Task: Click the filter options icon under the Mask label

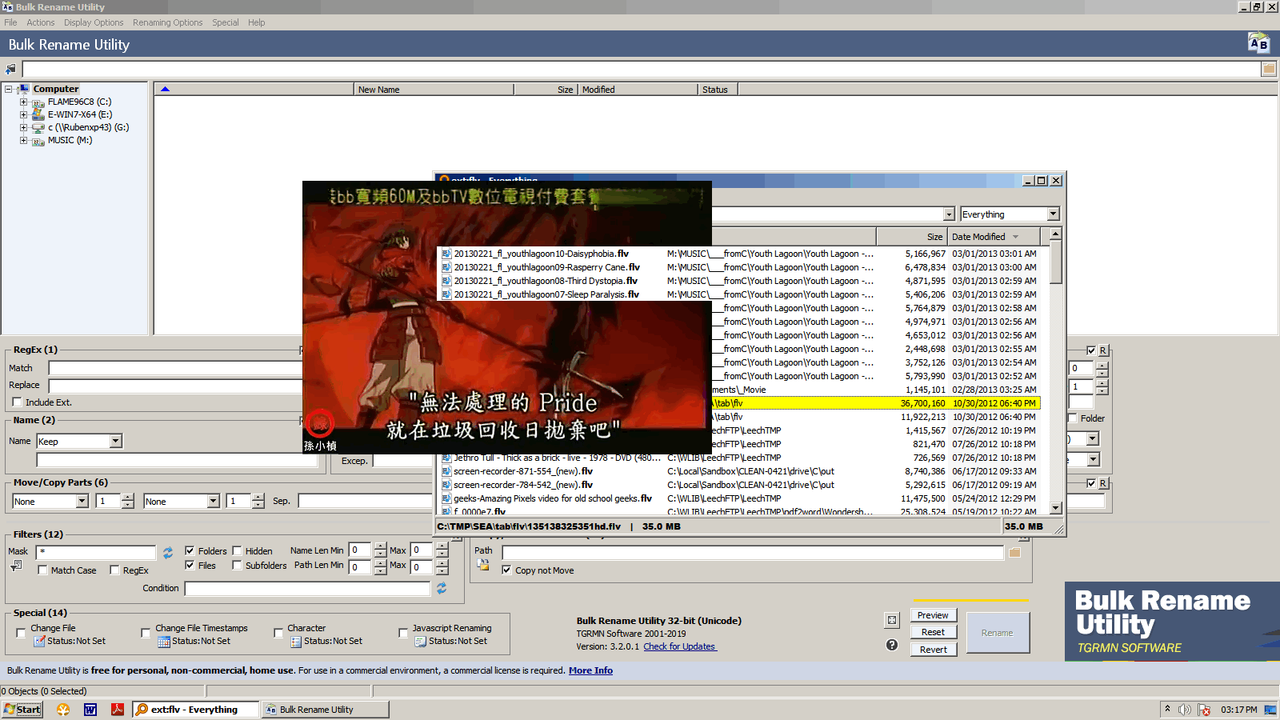Action: [x=16, y=567]
